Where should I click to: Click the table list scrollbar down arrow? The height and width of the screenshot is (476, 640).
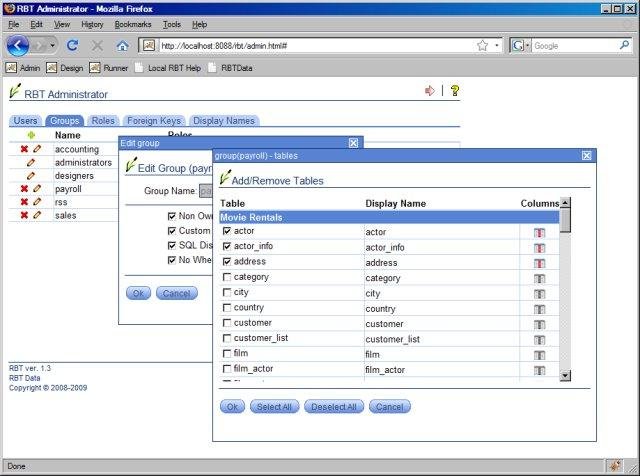click(565, 376)
